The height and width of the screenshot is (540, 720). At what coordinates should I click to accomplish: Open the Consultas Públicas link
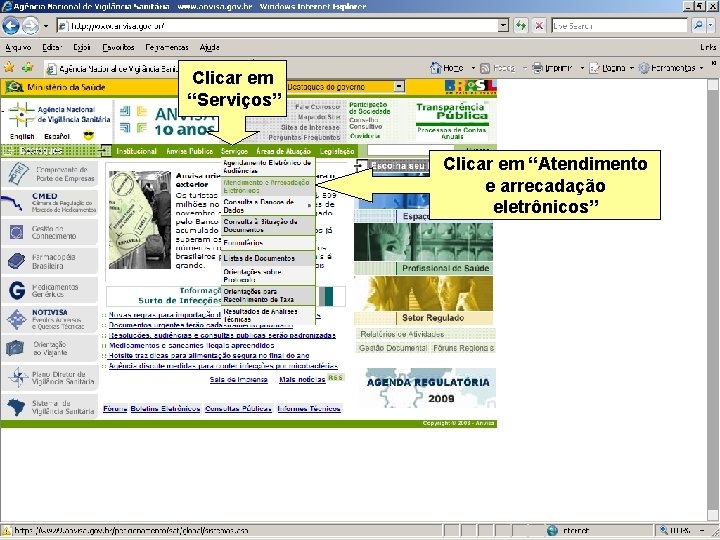pyautogui.click(x=238, y=409)
